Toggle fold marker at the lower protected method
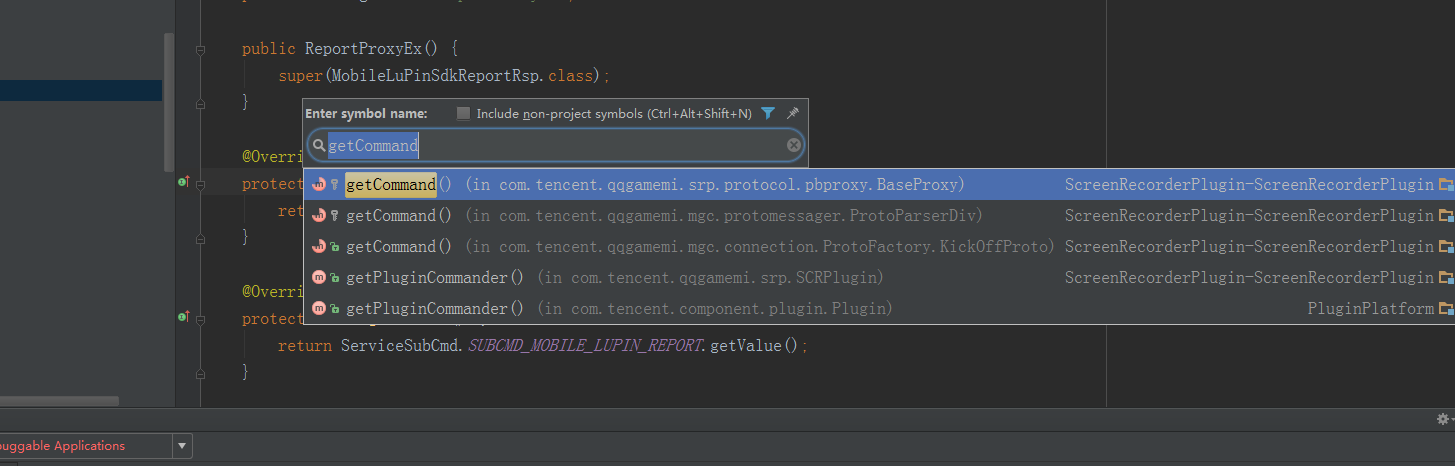 201,319
